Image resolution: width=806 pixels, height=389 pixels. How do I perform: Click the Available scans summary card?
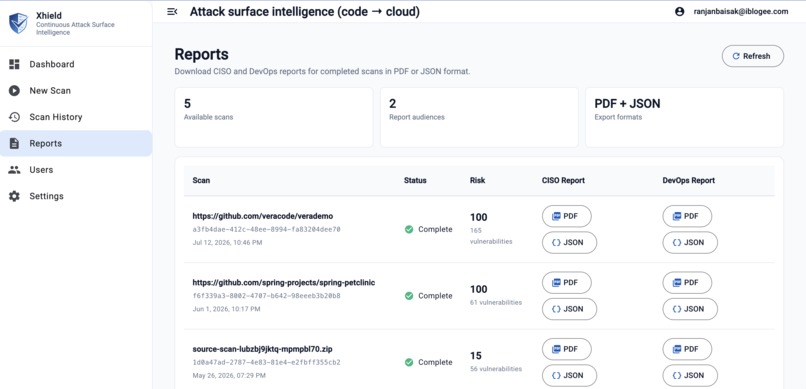[x=273, y=117]
